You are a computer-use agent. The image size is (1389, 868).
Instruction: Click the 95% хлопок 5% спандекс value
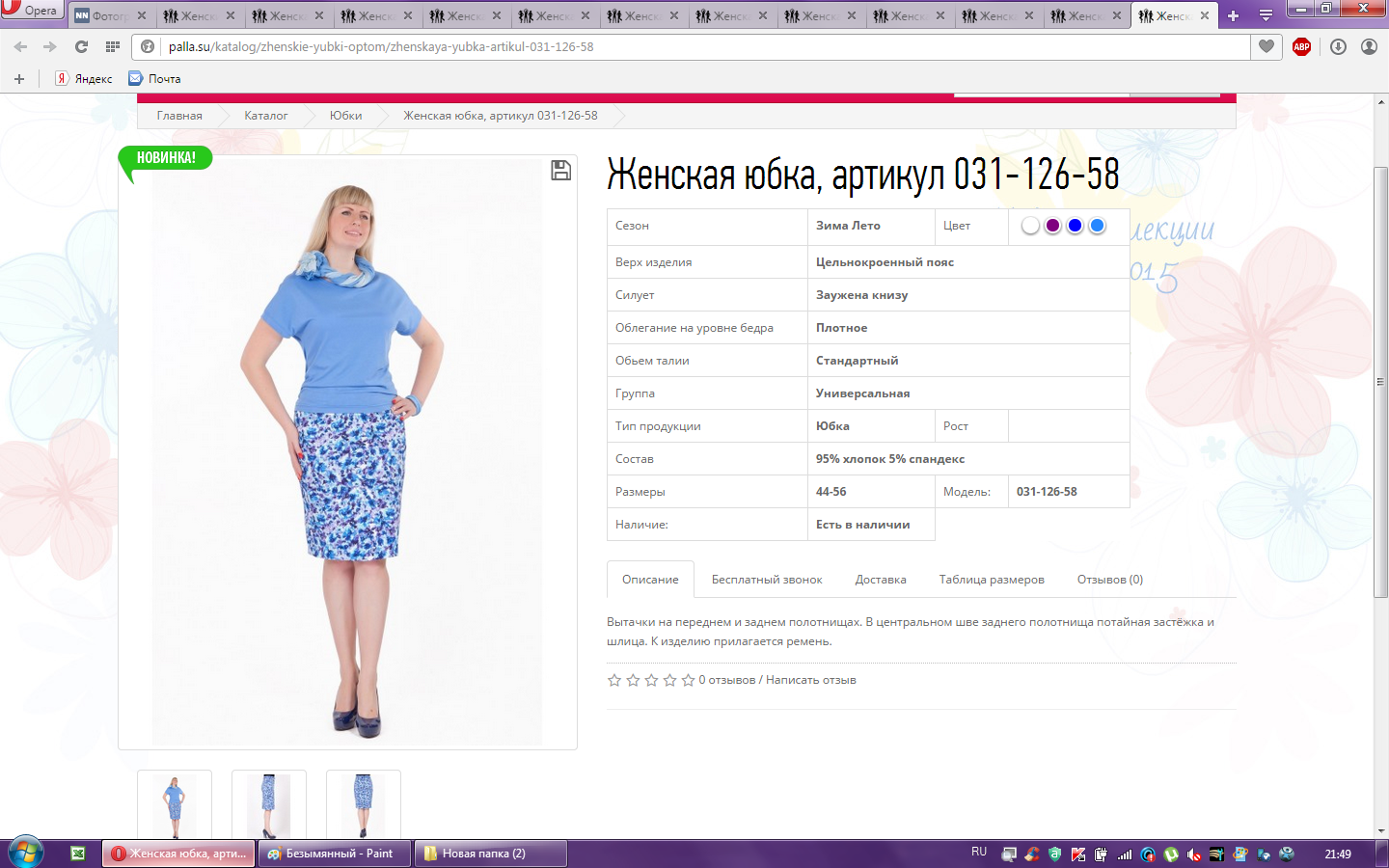tap(890, 459)
